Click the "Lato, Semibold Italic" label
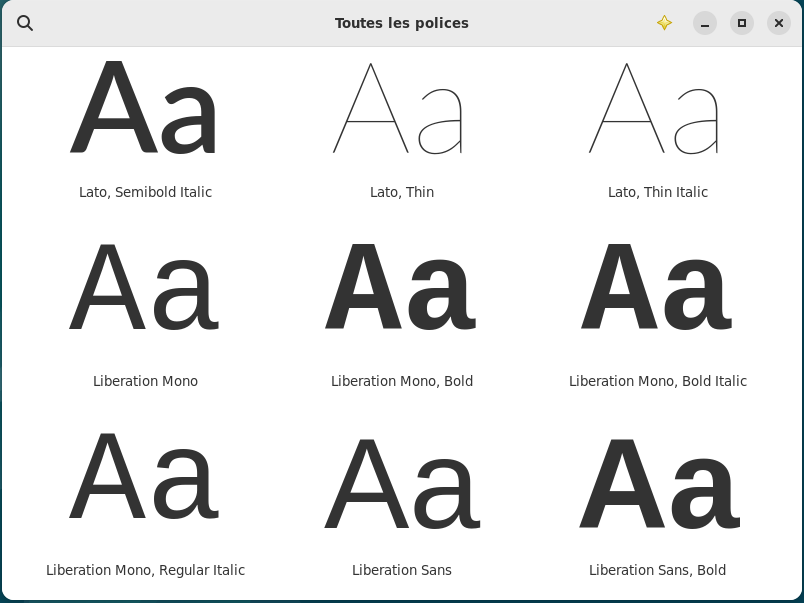Image resolution: width=804 pixels, height=603 pixels. [x=145, y=192]
